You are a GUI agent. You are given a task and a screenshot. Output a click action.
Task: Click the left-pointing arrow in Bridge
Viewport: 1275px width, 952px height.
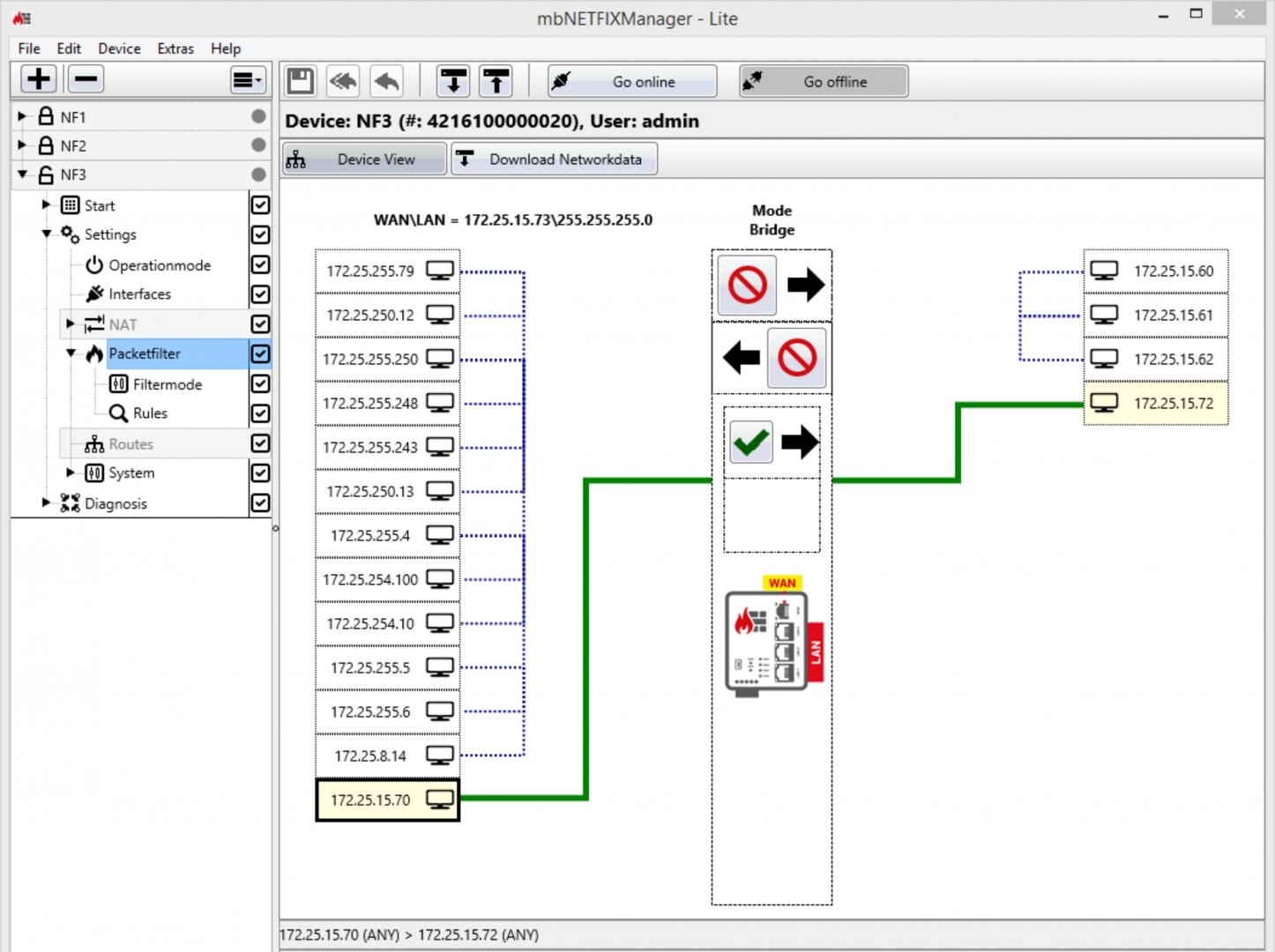point(742,358)
